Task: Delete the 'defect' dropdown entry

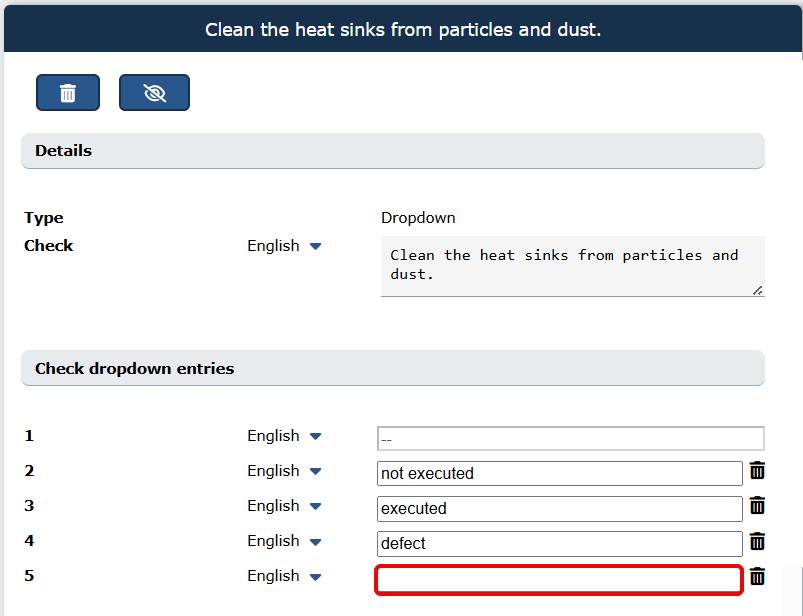Action: click(x=757, y=541)
